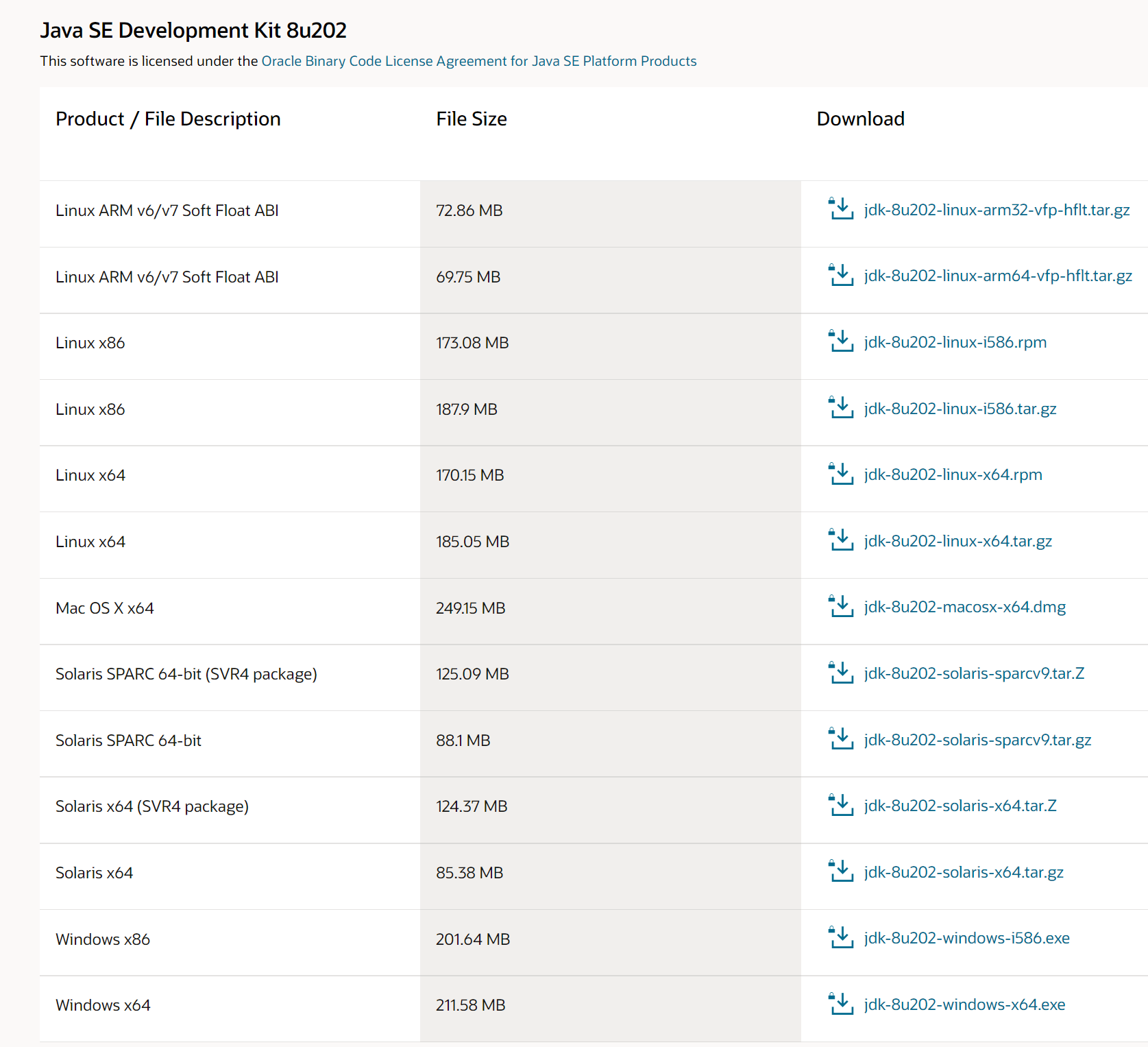This screenshot has width=1148, height=1047.
Task: Click download icon for solaris-sparcv9.tar.Z
Action: click(x=840, y=673)
